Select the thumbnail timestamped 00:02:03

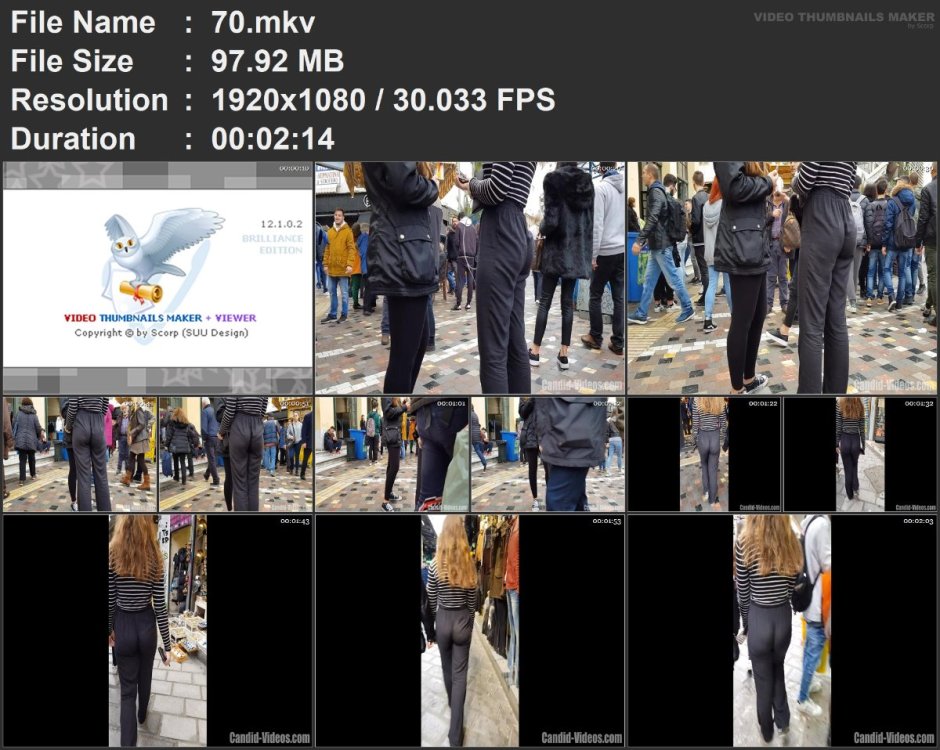(782, 630)
